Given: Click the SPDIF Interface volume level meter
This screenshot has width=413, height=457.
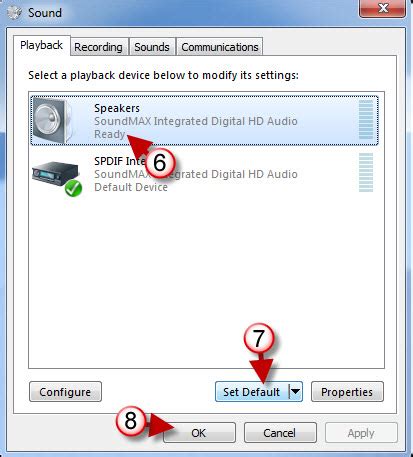Looking at the screenshot, I should 366,172.
